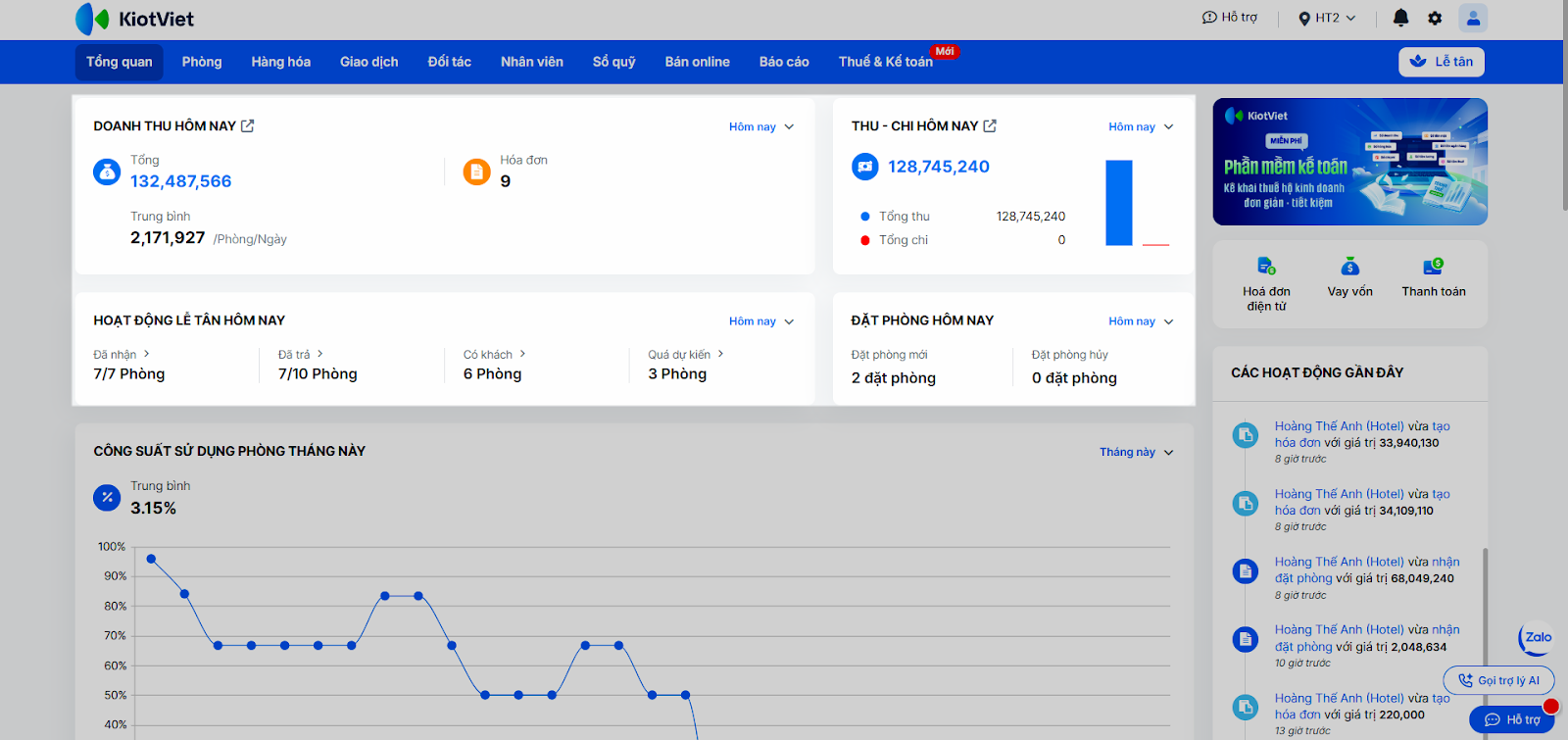This screenshot has width=1568, height=740.
Task: Click the user profile avatar icon
Action: click(1473, 18)
